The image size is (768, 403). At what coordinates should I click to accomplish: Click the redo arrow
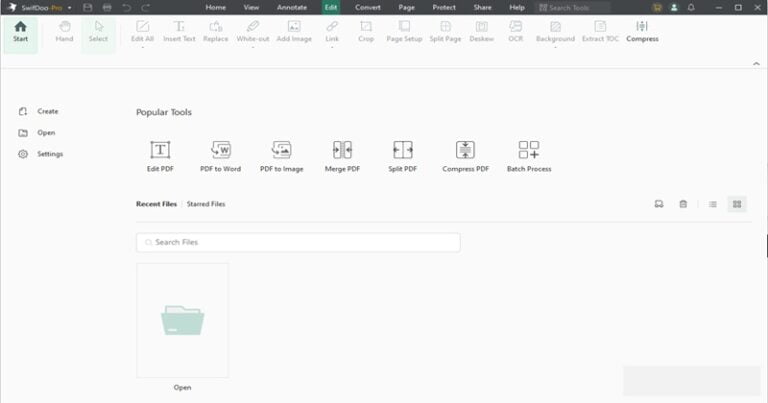[x=145, y=7]
